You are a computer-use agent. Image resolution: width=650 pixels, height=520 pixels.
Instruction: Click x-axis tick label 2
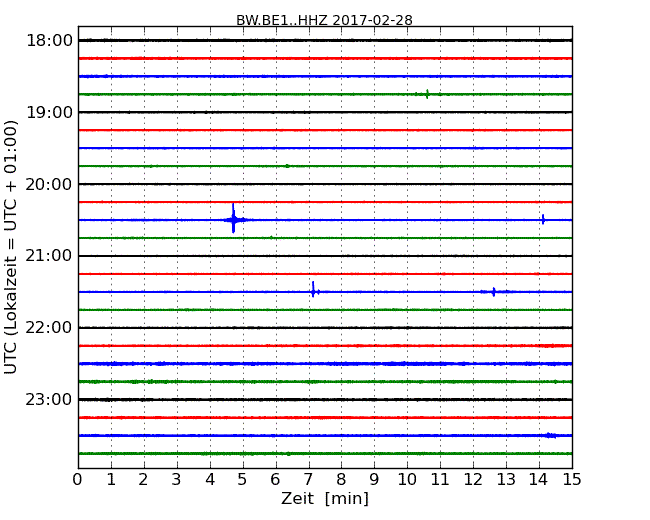point(144,479)
